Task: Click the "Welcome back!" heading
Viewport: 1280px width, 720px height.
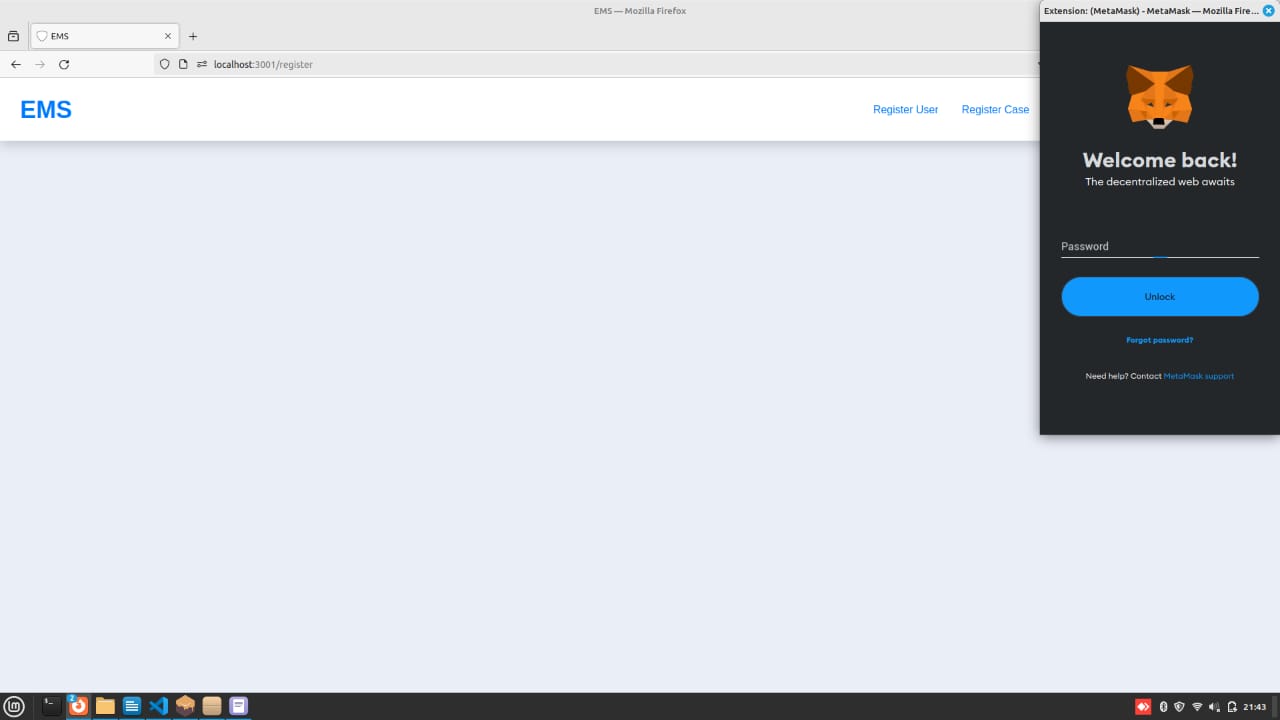Action: pyautogui.click(x=1160, y=160)
